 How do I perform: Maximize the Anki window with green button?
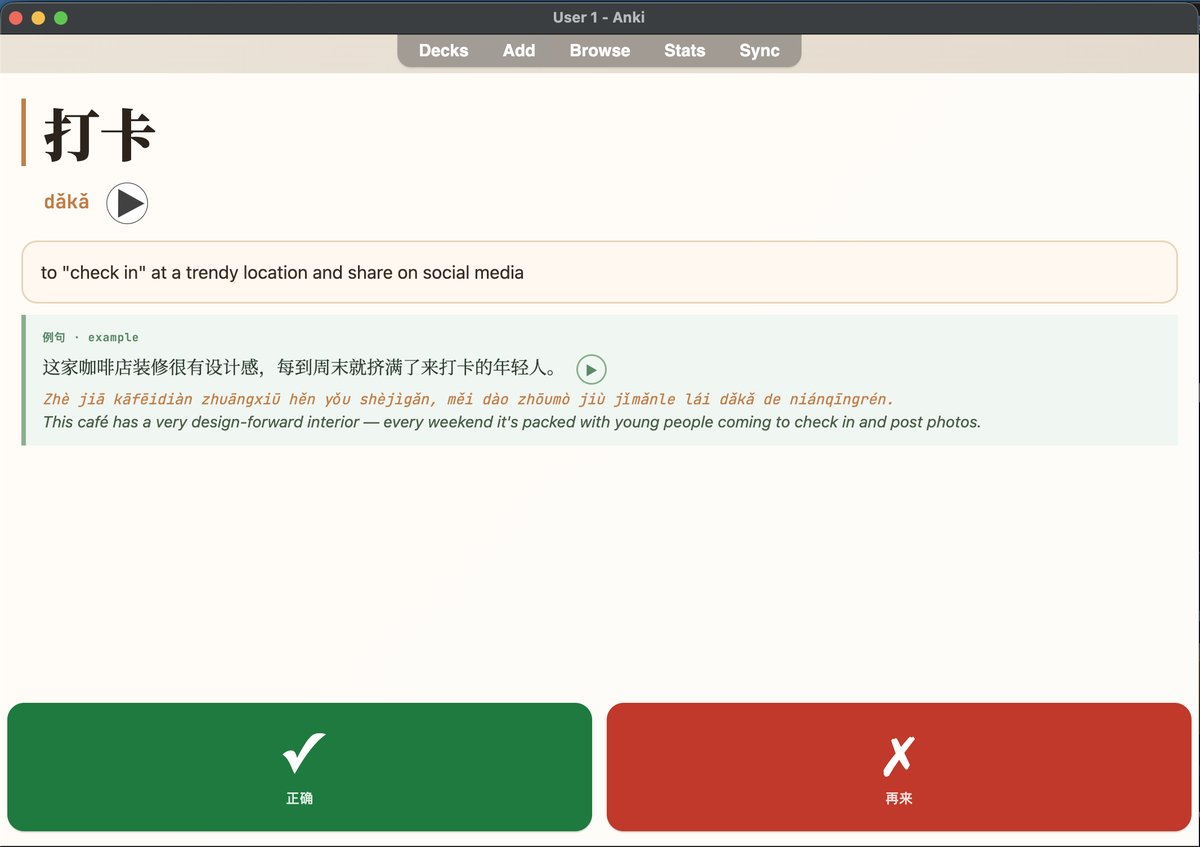60,17
